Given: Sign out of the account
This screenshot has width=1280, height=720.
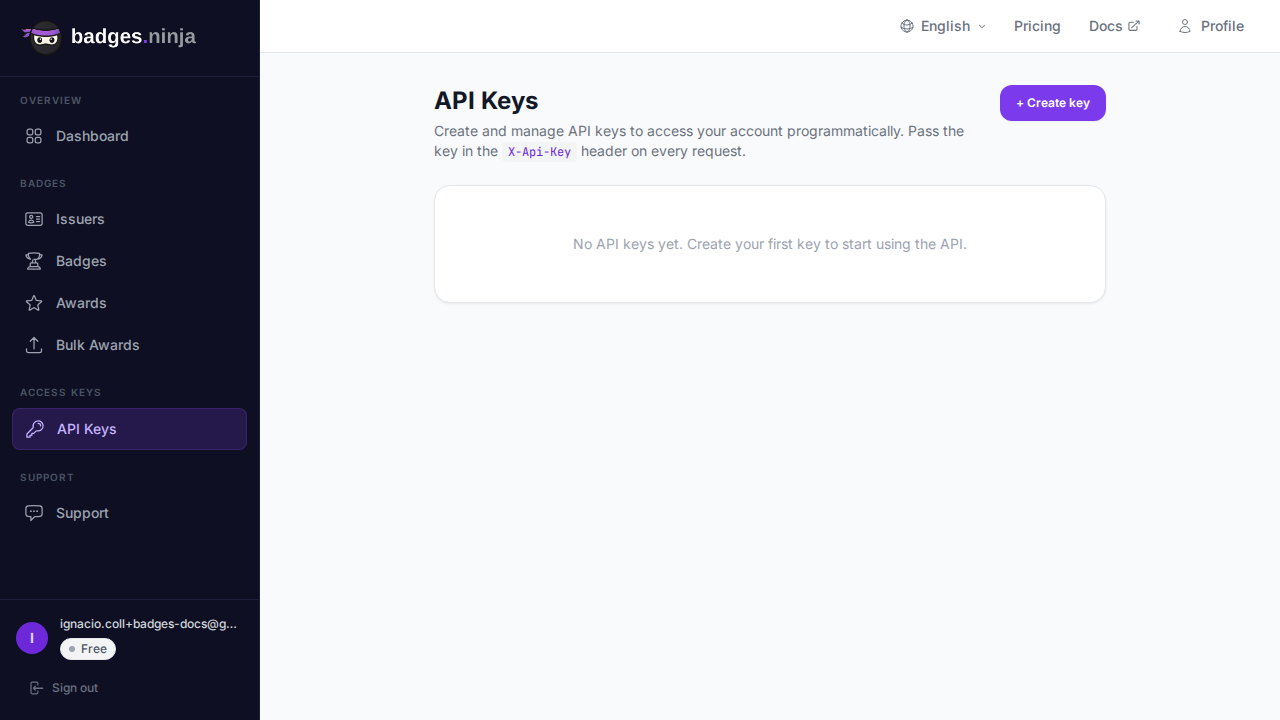Looking at the screenshot, I should (74, 688).
